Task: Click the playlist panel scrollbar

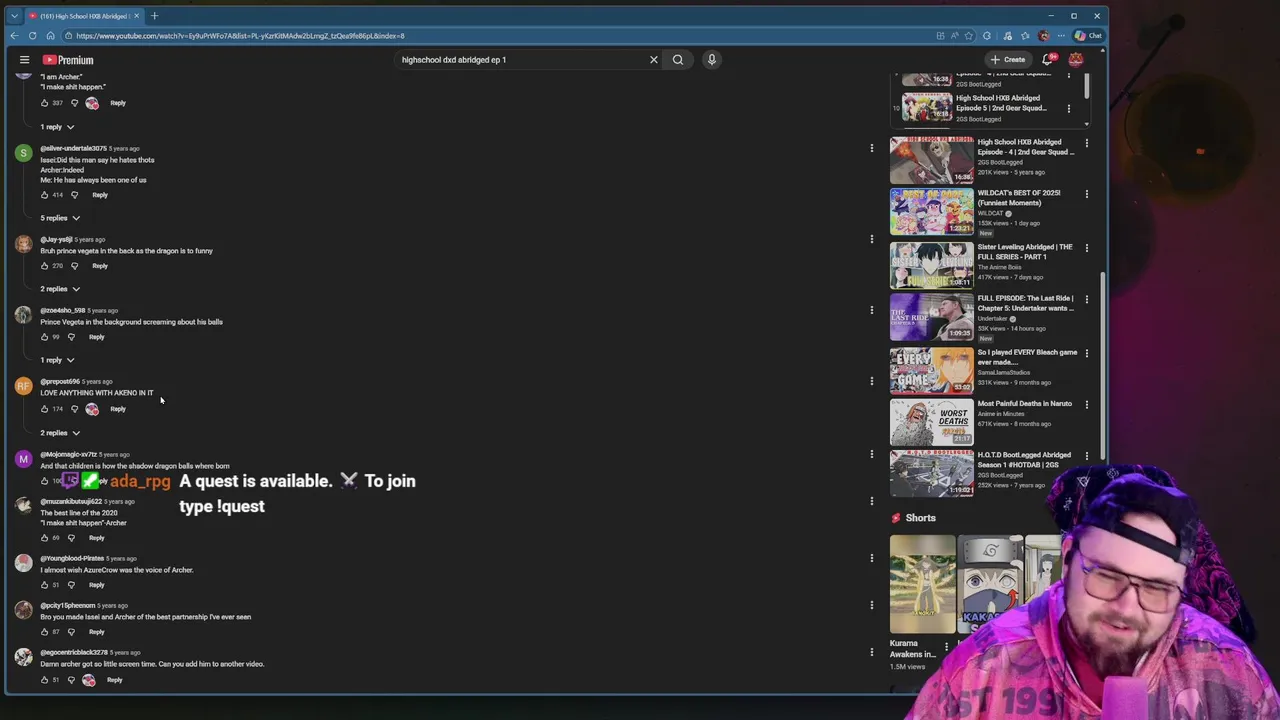Action: [x=1085, y=85]
